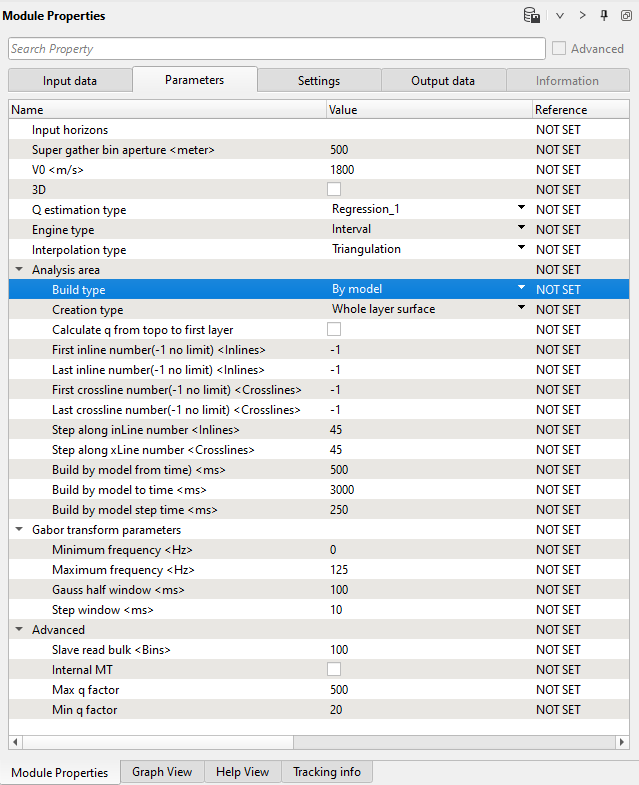639x785 pixels.
Task: Float the panel with undock icon
Action: [x=626, y=16]
